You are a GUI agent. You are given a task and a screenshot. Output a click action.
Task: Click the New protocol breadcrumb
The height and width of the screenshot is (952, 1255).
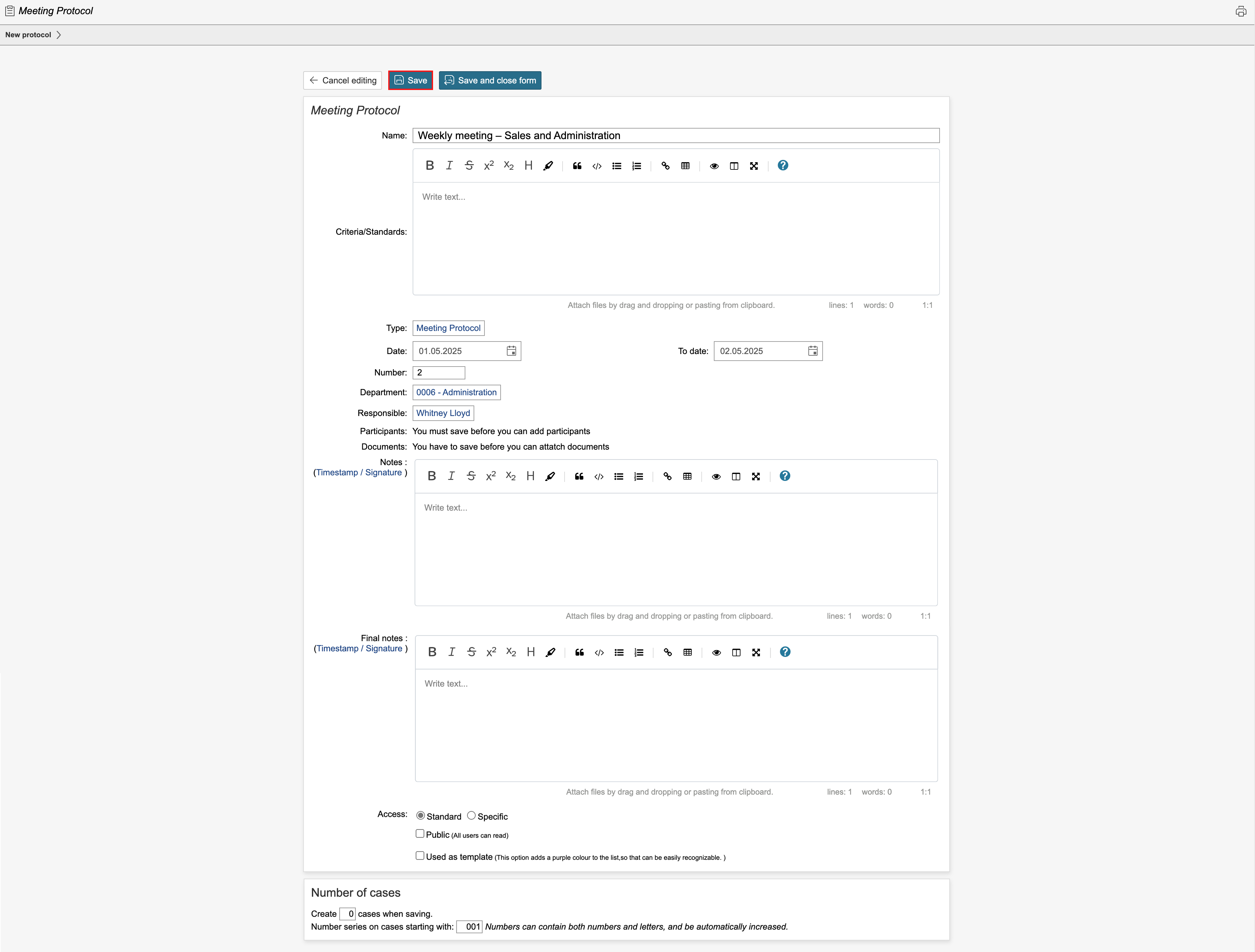pyautogui.click(x=28, y=35)
